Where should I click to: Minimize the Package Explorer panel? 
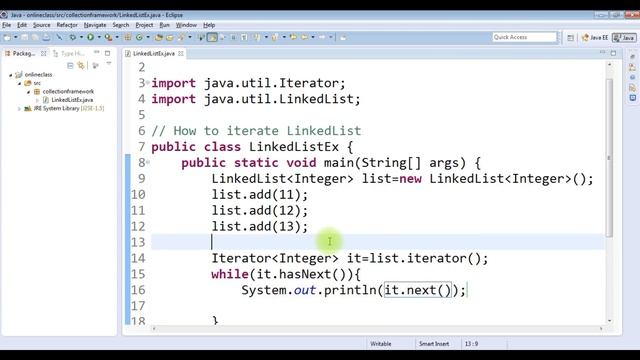97,52
